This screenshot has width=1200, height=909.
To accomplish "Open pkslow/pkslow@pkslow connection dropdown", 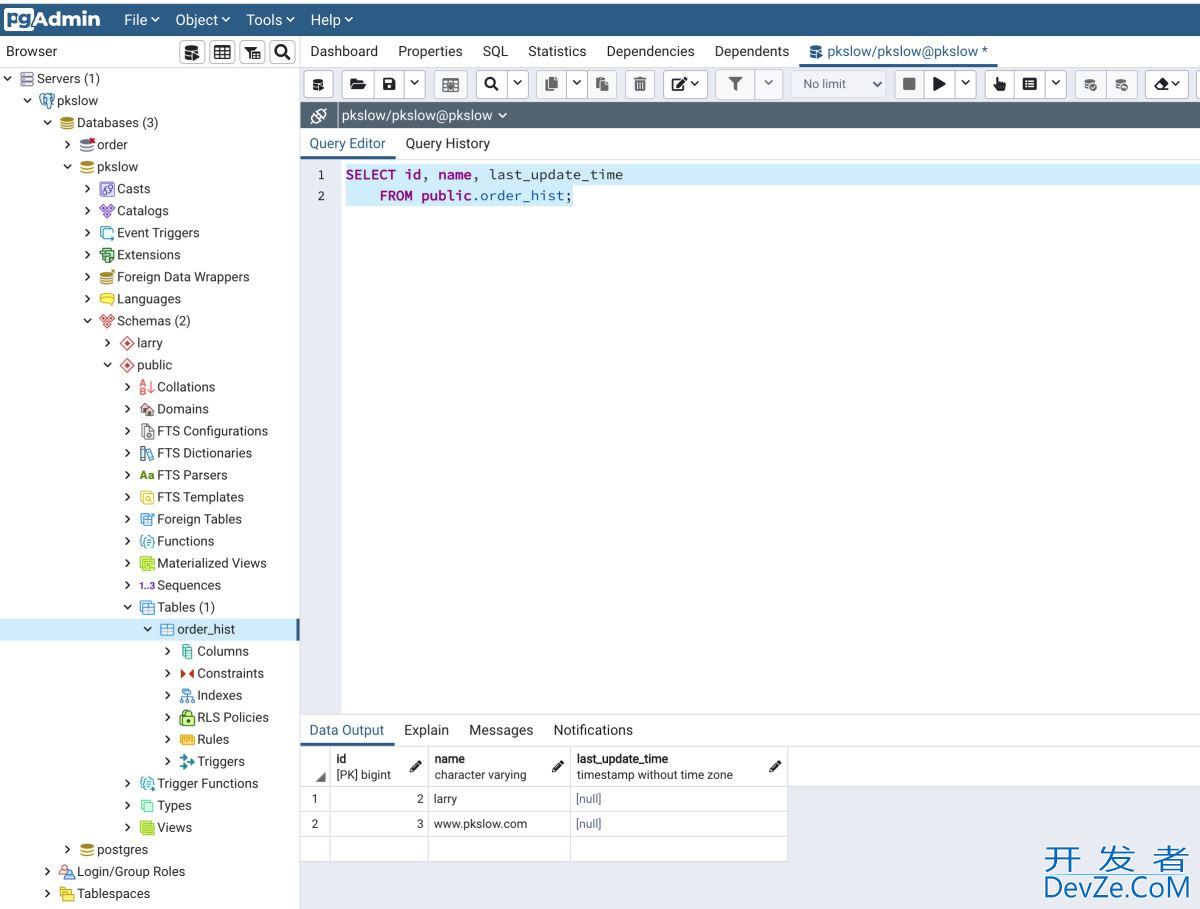I will click(x=424, y=115).
